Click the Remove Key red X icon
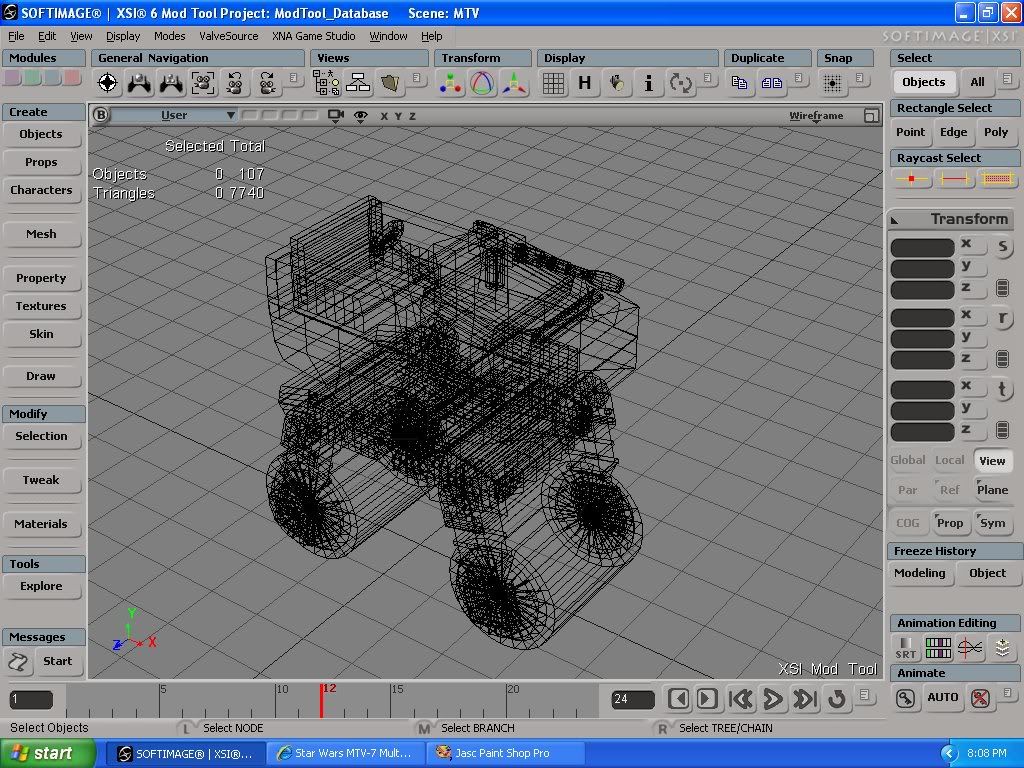This screenshot has width=1024, height=768. [x=980, y=698]
